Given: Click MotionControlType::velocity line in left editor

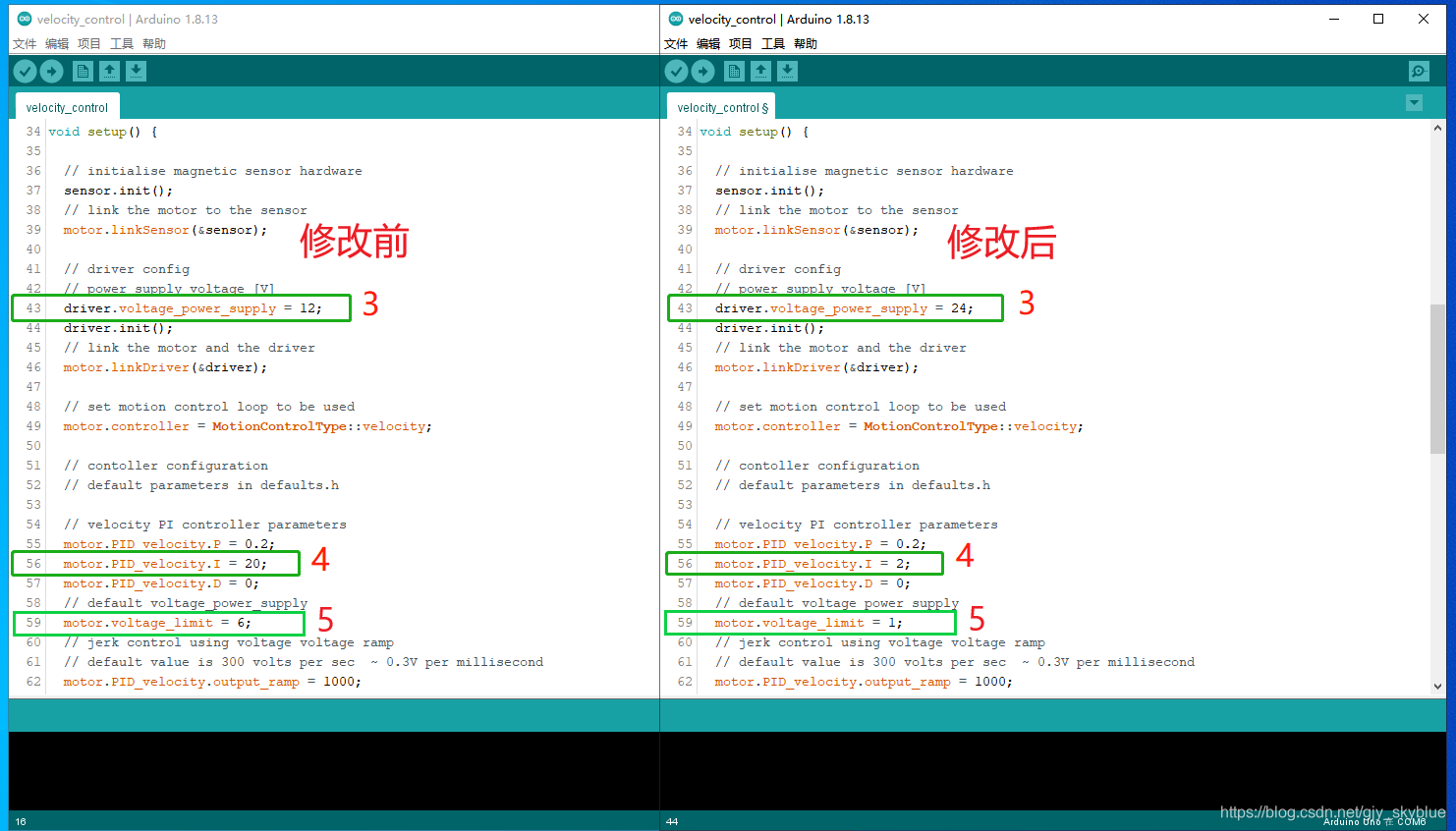Looking at the screenshot, I should (248, 426).
